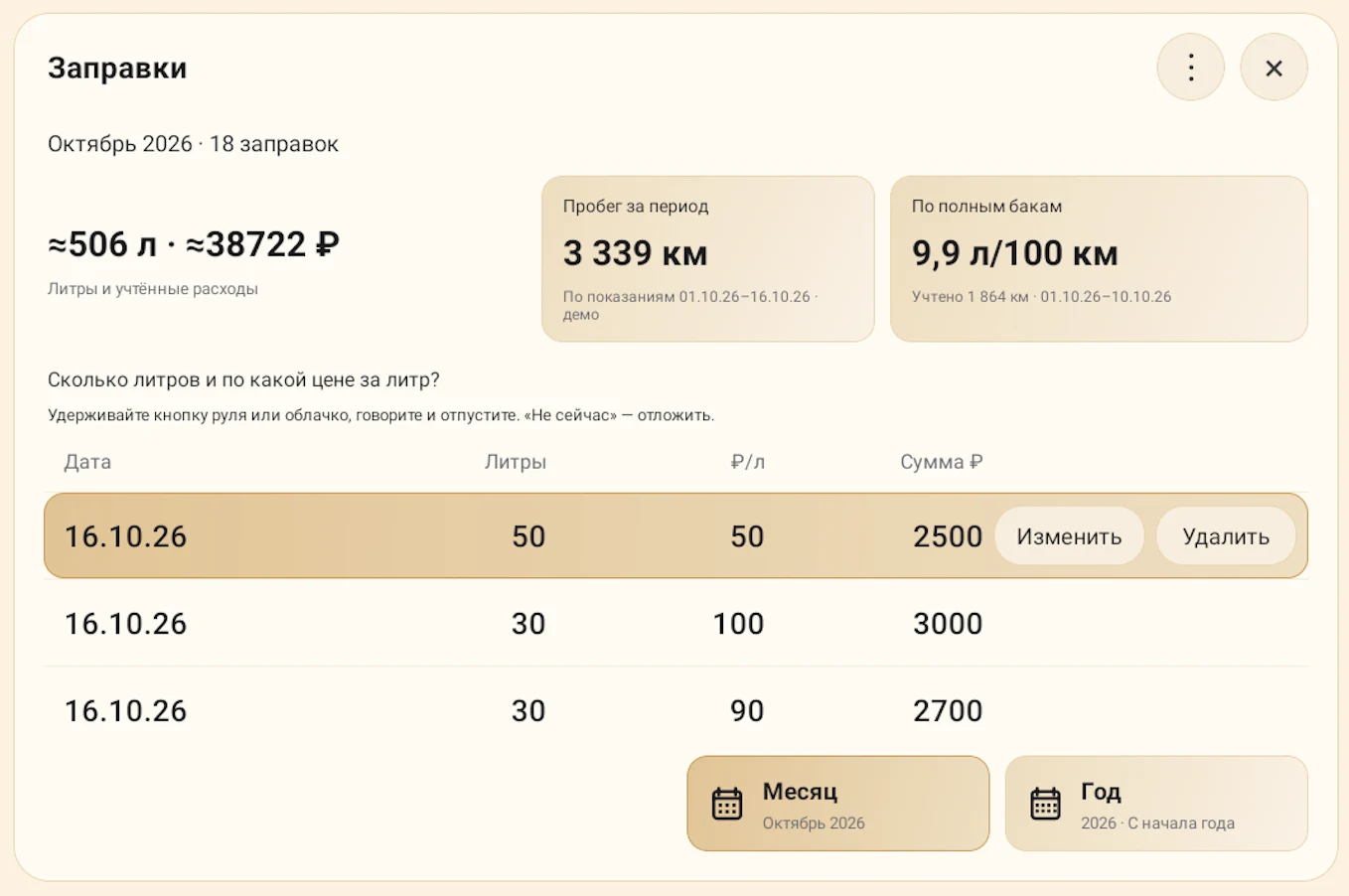Screen dimensions: 1349x896
Task: Open the three-dot options menu
Action: click(x=1190, y=68)
